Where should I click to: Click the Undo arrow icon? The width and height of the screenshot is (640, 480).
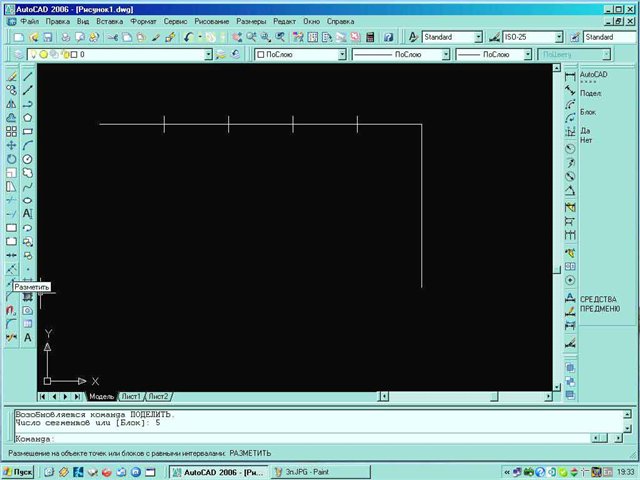click(188, 37)
